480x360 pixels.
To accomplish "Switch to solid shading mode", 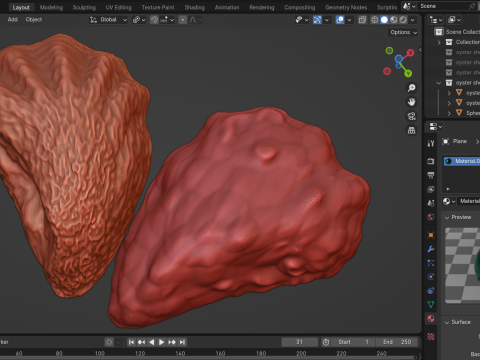I will (x=384, y=20).
